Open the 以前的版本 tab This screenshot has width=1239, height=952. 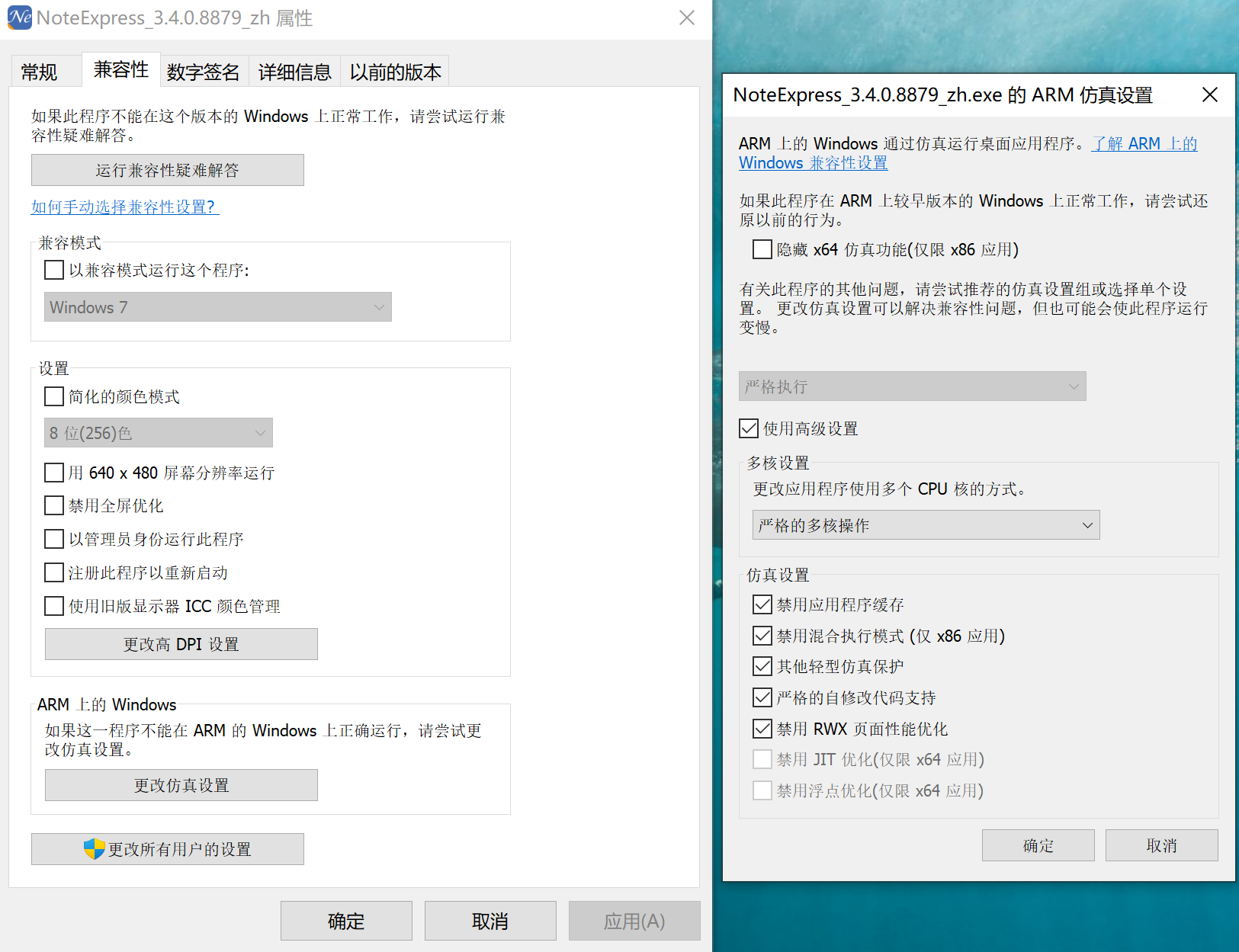(x=396, y=72)
